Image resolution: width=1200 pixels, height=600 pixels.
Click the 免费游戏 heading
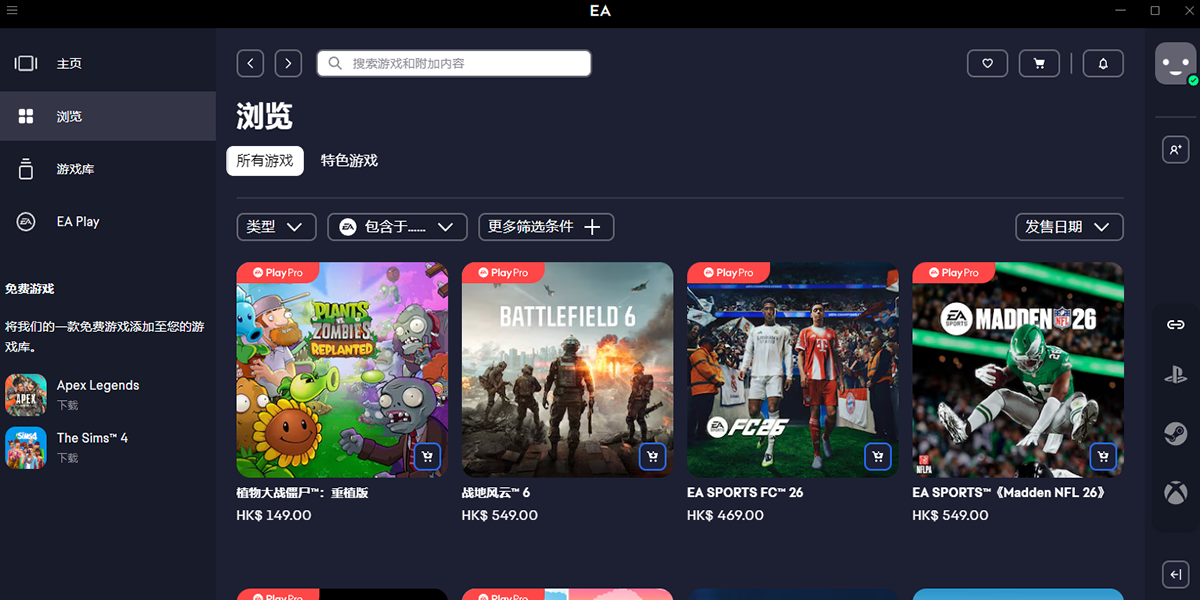[x=30, y=289]
